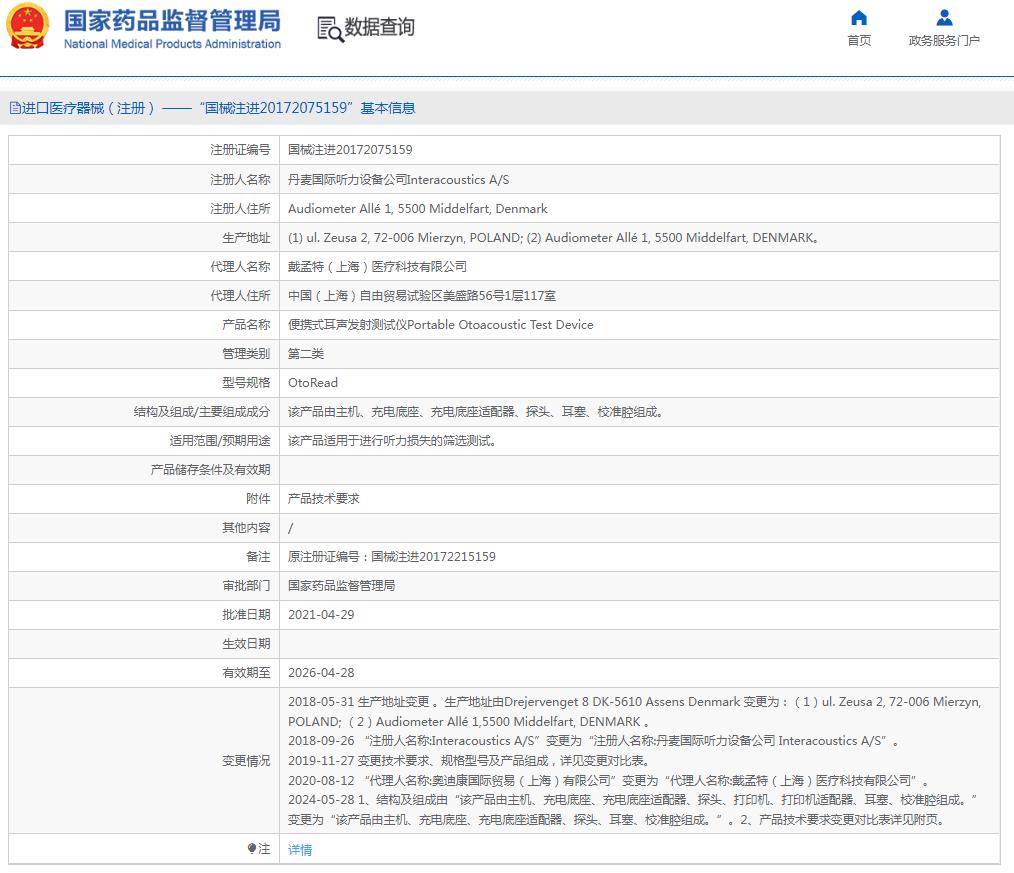Click the 管理类别 label
This screenshot has width=1014, height=873.
[x=246, y=354]
